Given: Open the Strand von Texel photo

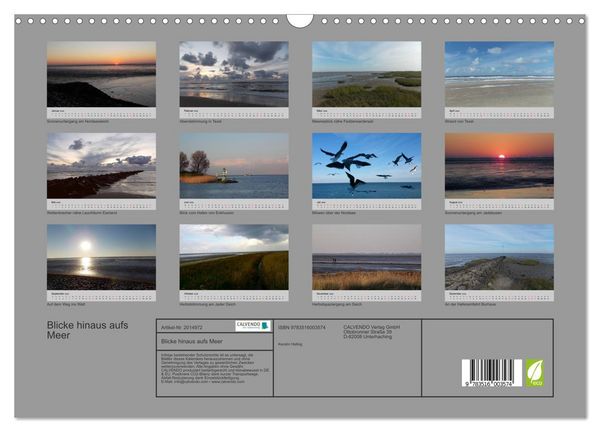Looking at the screenshot, I should click(499, 74).
